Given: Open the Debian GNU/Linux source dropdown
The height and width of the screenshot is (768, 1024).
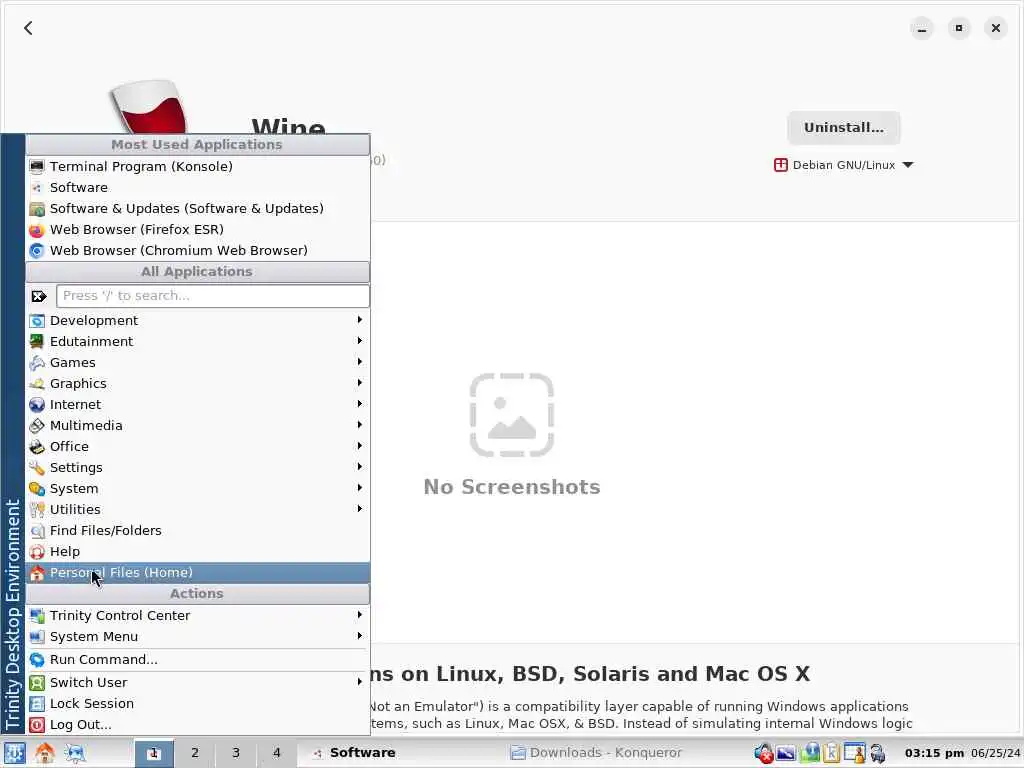Looking at the screenshot, I should coord(843,165).
